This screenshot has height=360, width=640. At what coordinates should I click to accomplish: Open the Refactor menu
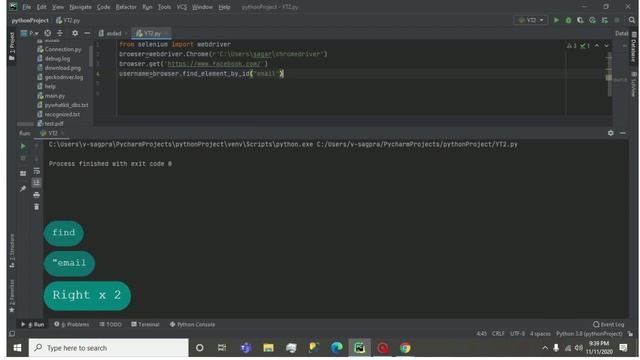[x=126, y=7]
